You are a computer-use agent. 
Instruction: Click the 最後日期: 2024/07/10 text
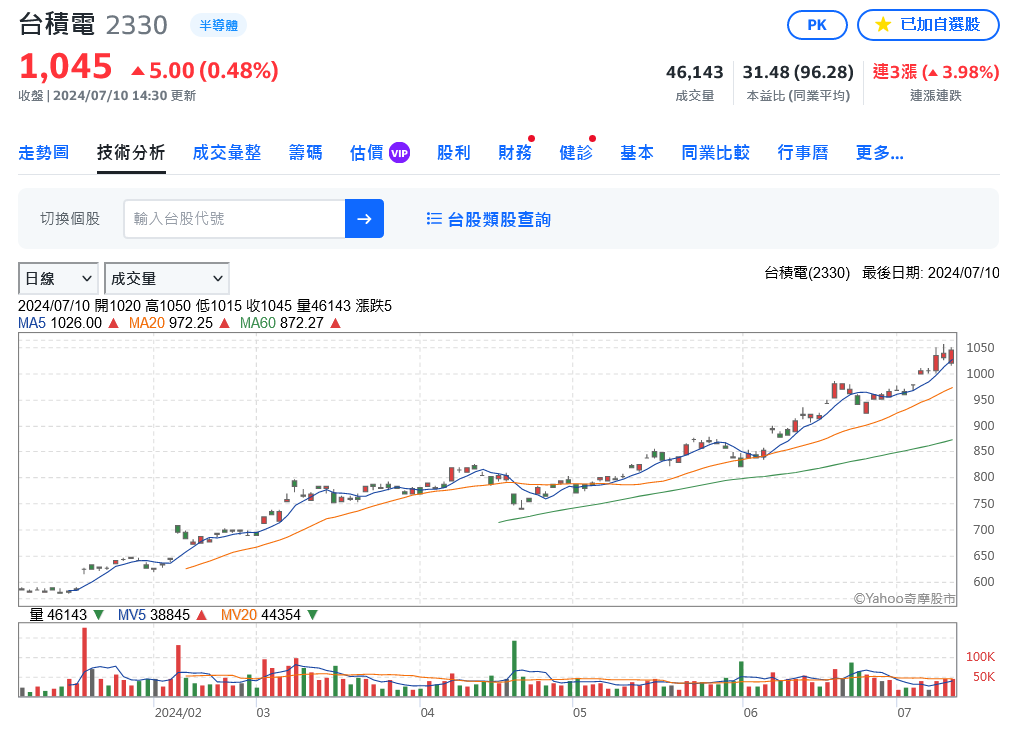tap(931, 273)
